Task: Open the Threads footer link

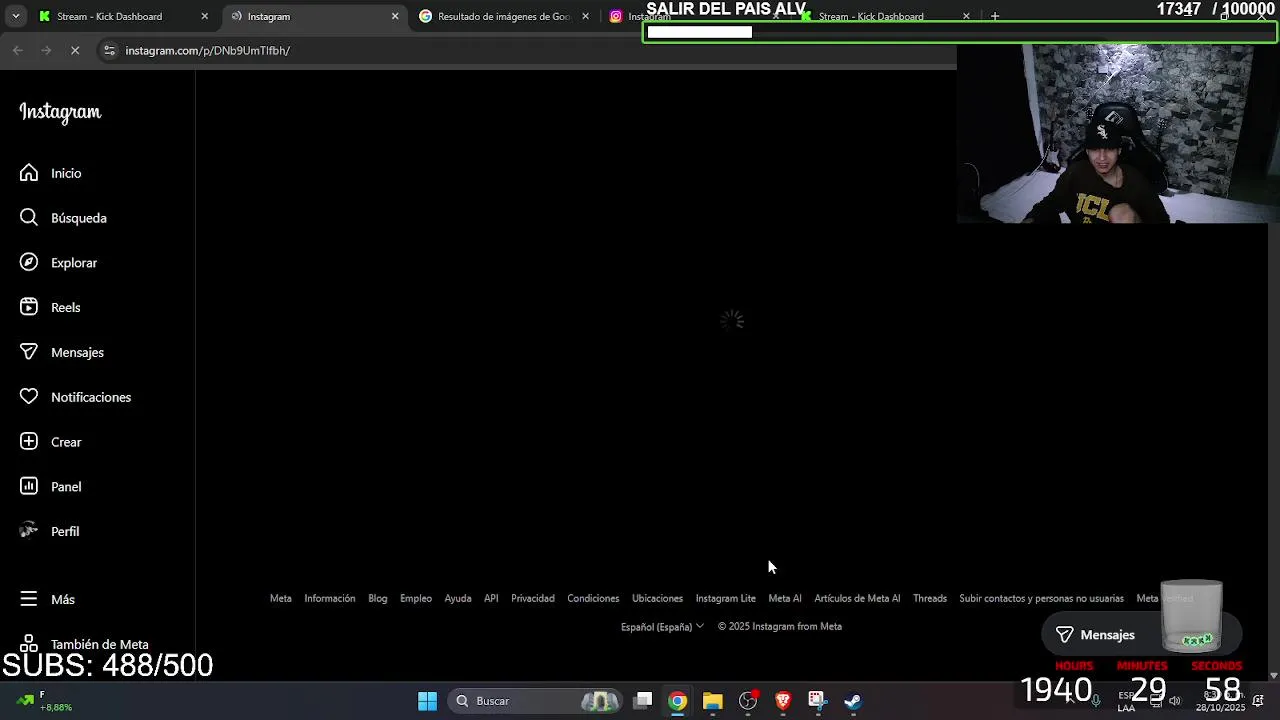Action: (930, 599)
